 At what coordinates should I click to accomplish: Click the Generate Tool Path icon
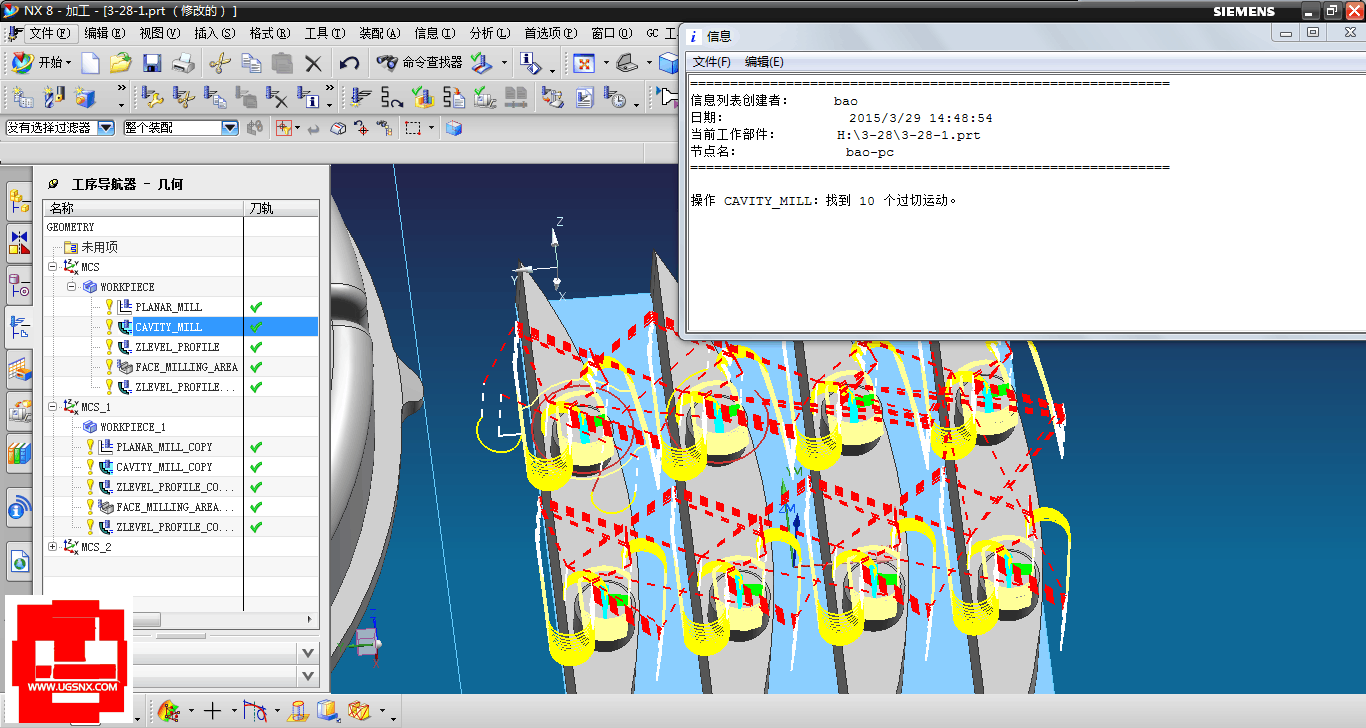[361, 97]
